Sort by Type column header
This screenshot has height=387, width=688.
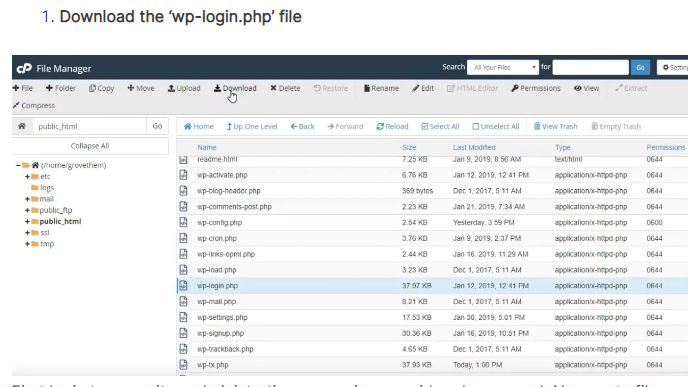pos(563,147)
